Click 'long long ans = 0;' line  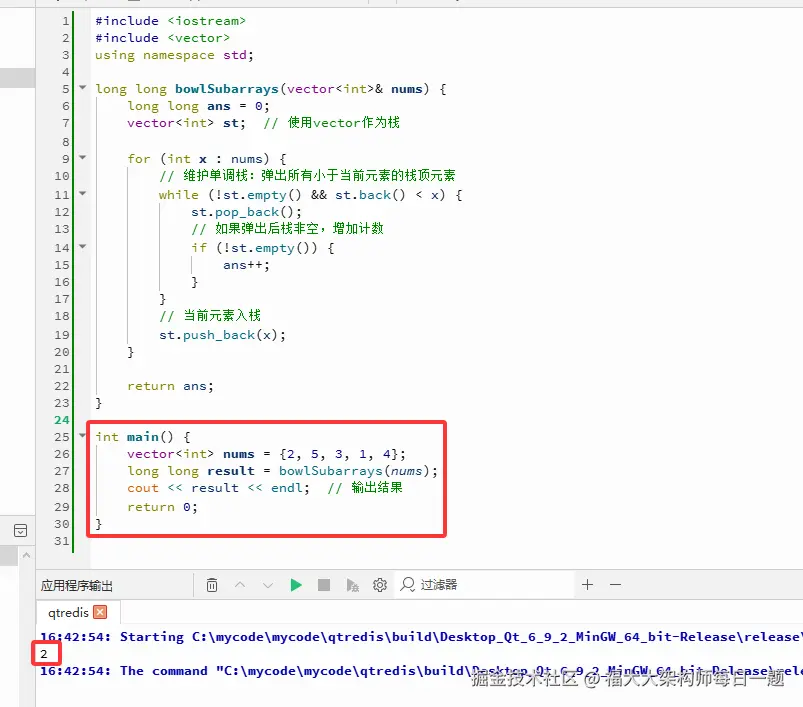point(198,106)
